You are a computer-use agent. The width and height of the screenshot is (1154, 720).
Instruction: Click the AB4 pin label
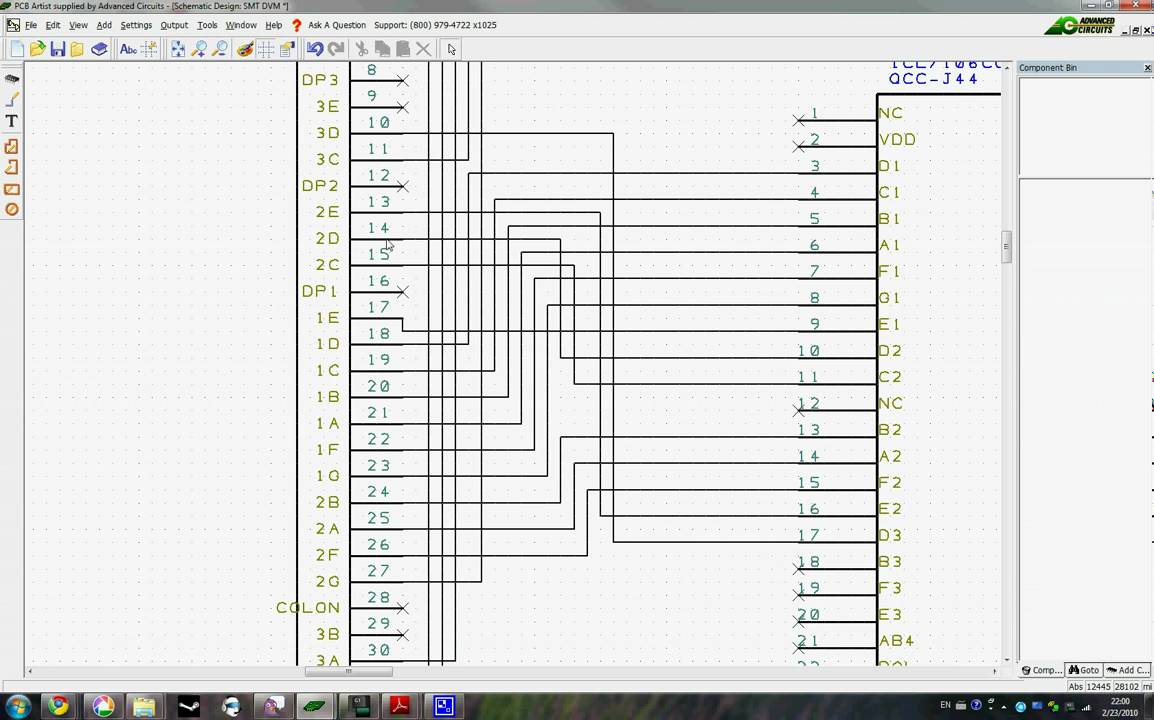pos(896,640)
